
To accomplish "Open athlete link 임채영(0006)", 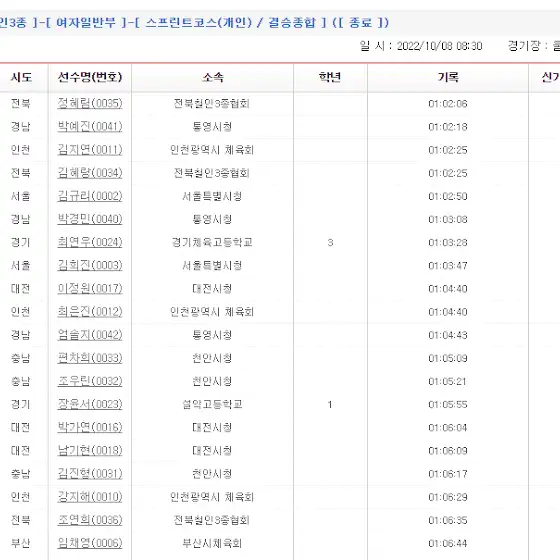I will pos(90,543).
